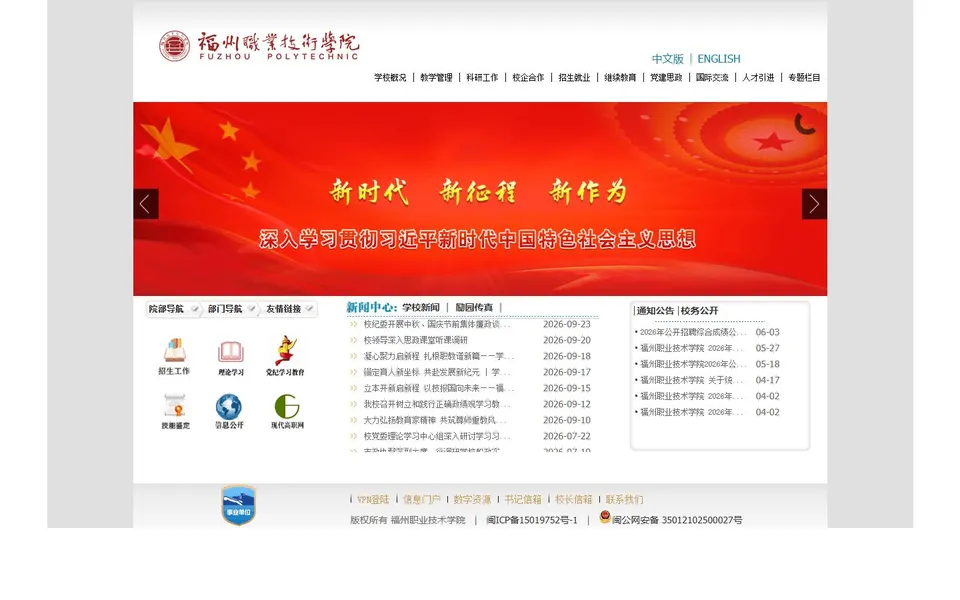Viewport: 960px width, 600px height.
Task: Open the 科研工作 menu
Action: click(482, 77)
